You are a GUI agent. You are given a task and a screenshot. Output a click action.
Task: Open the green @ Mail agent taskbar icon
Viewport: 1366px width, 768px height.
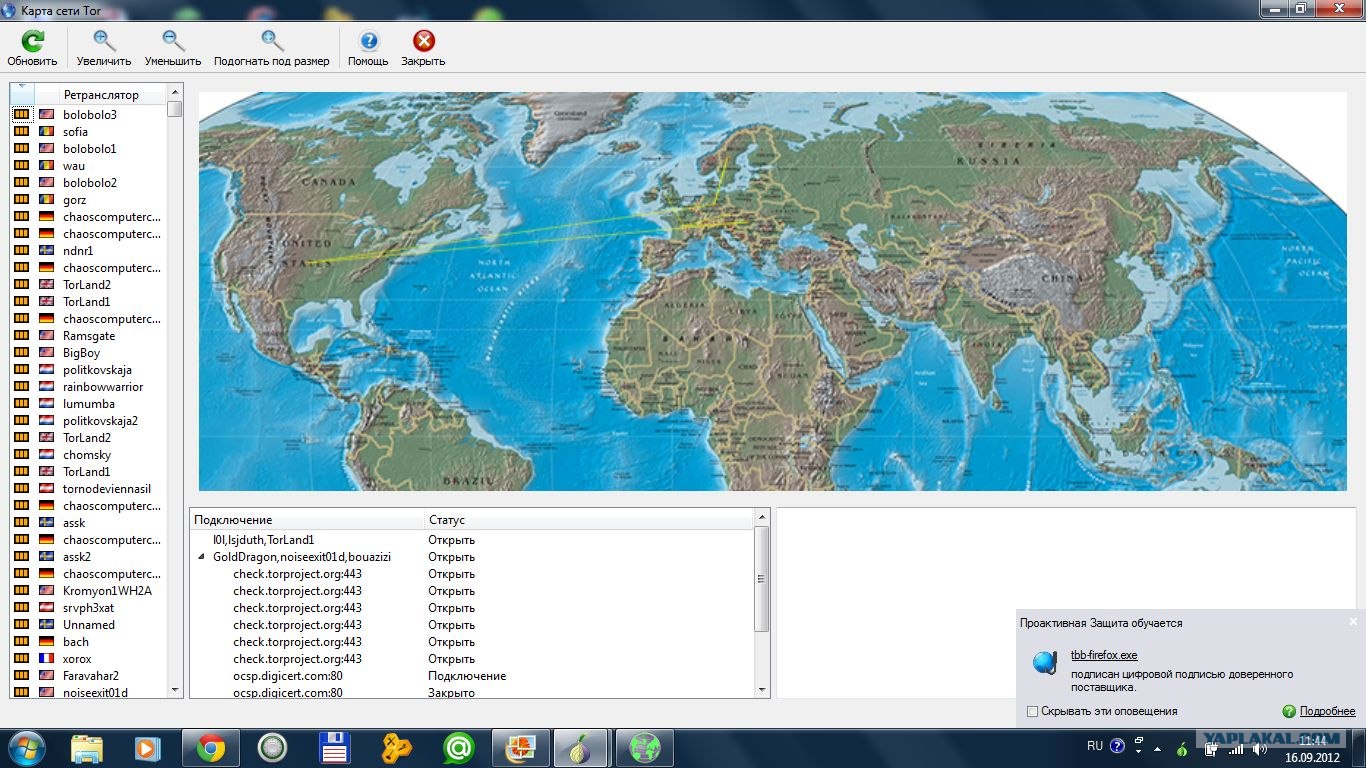(459, 748)
